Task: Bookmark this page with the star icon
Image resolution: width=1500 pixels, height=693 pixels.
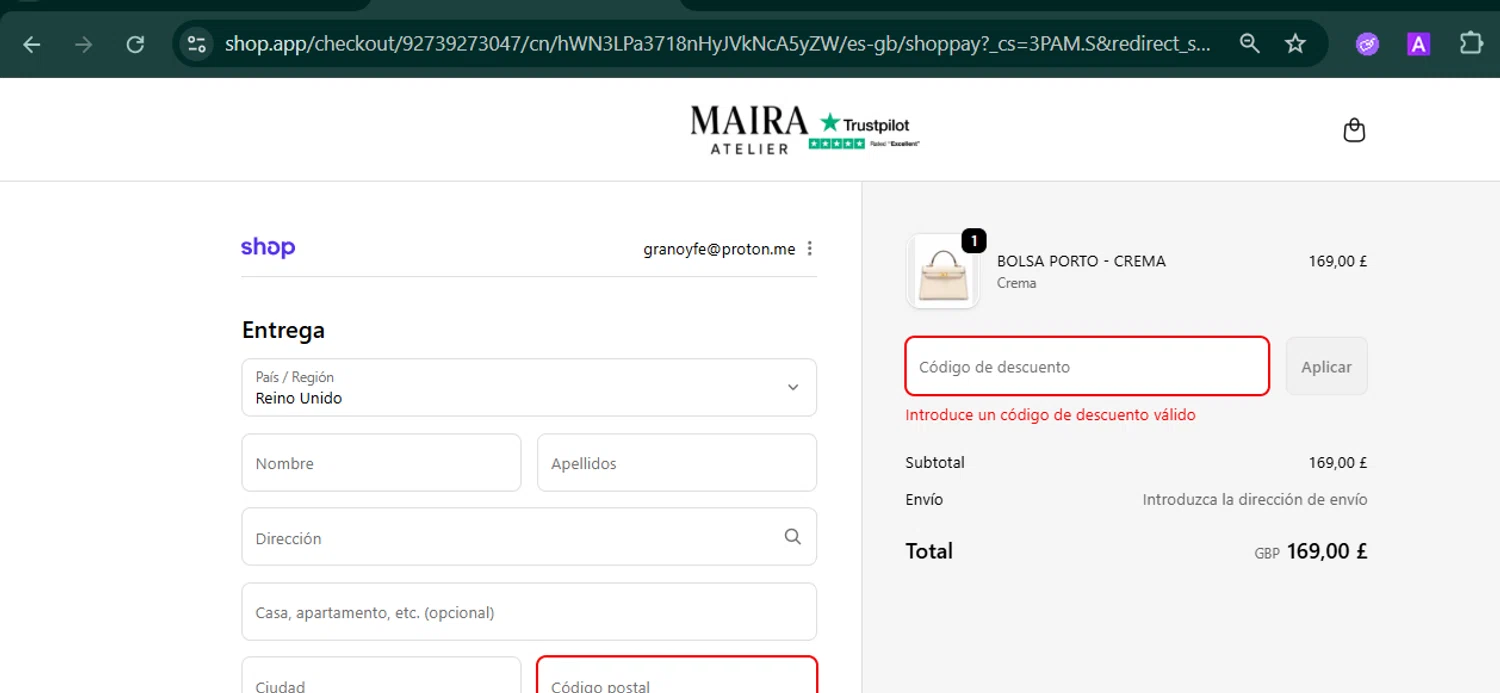Action: pos(1296,43)
